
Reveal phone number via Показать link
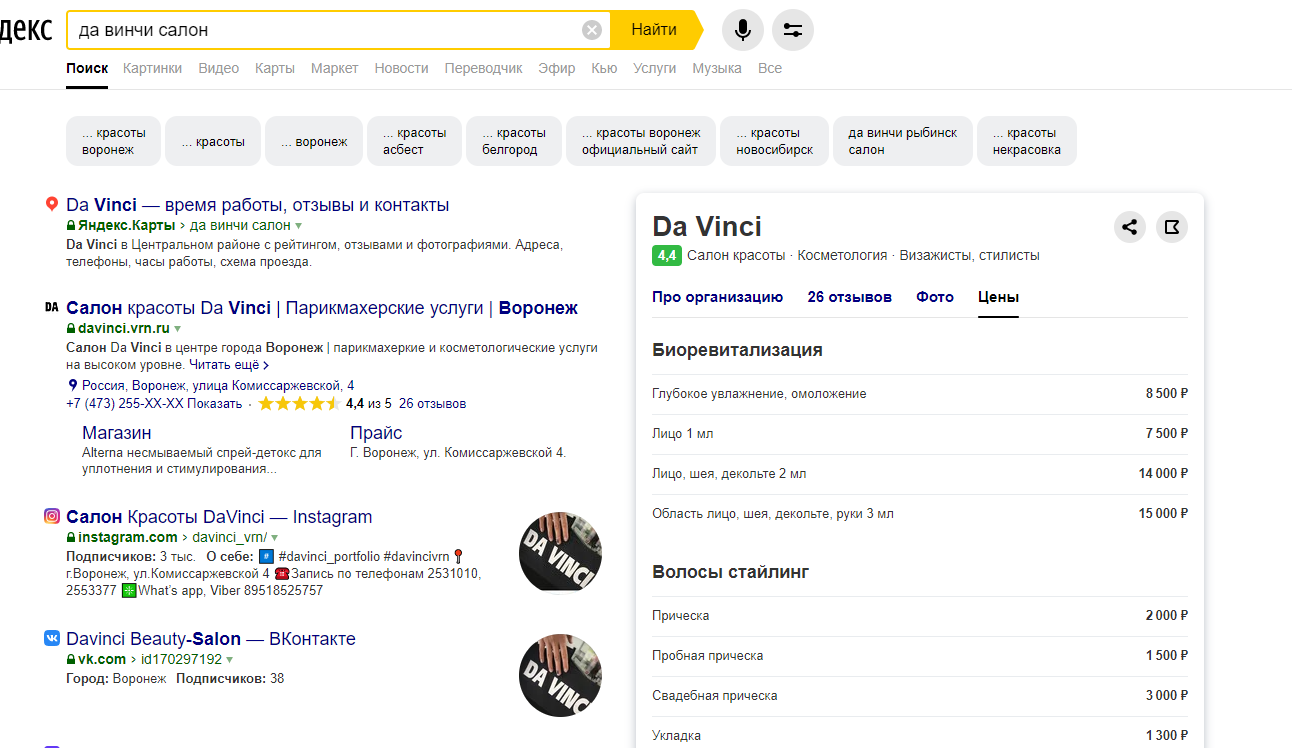[214, 404]
